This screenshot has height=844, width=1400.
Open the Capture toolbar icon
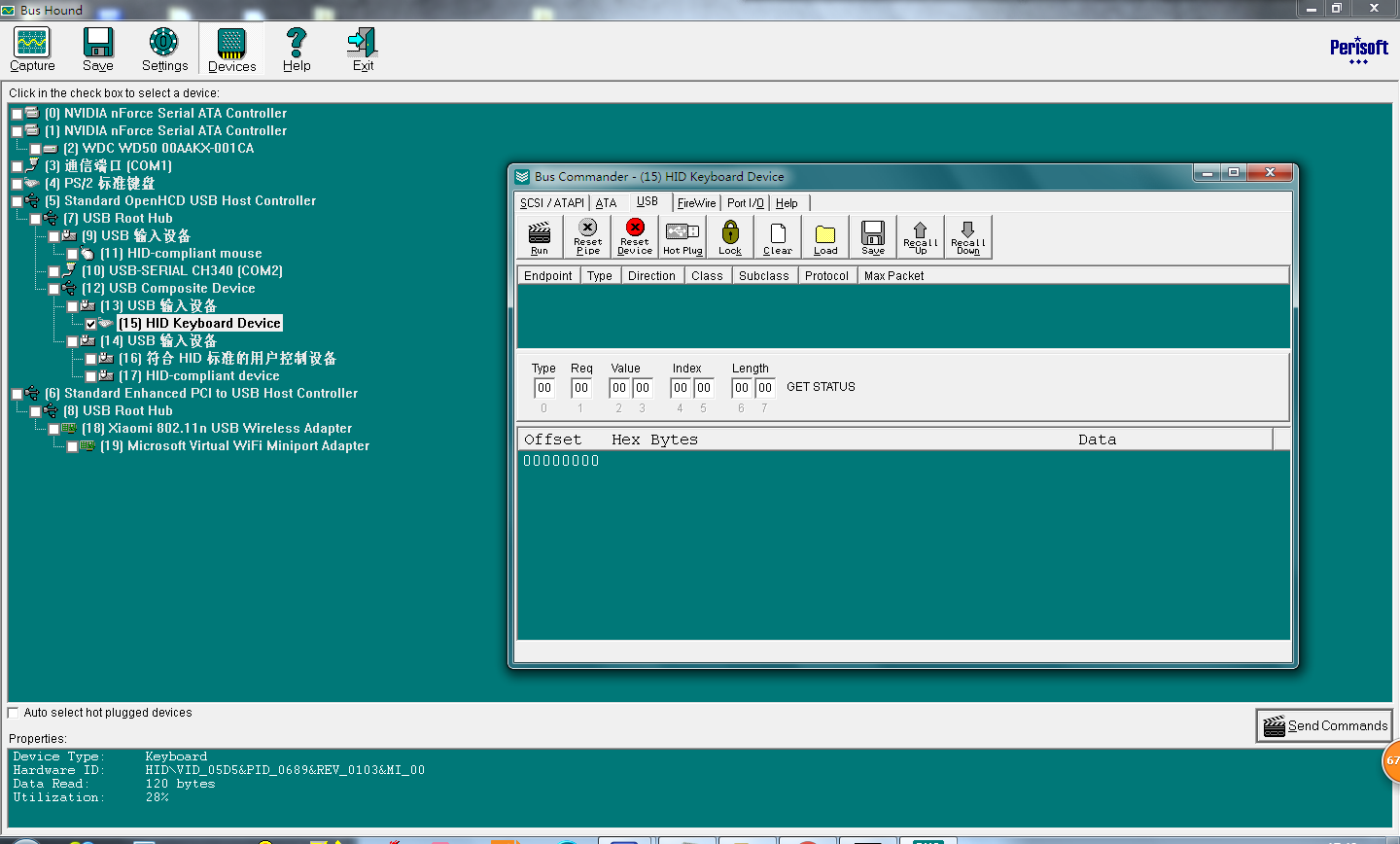tap(32, 49)
